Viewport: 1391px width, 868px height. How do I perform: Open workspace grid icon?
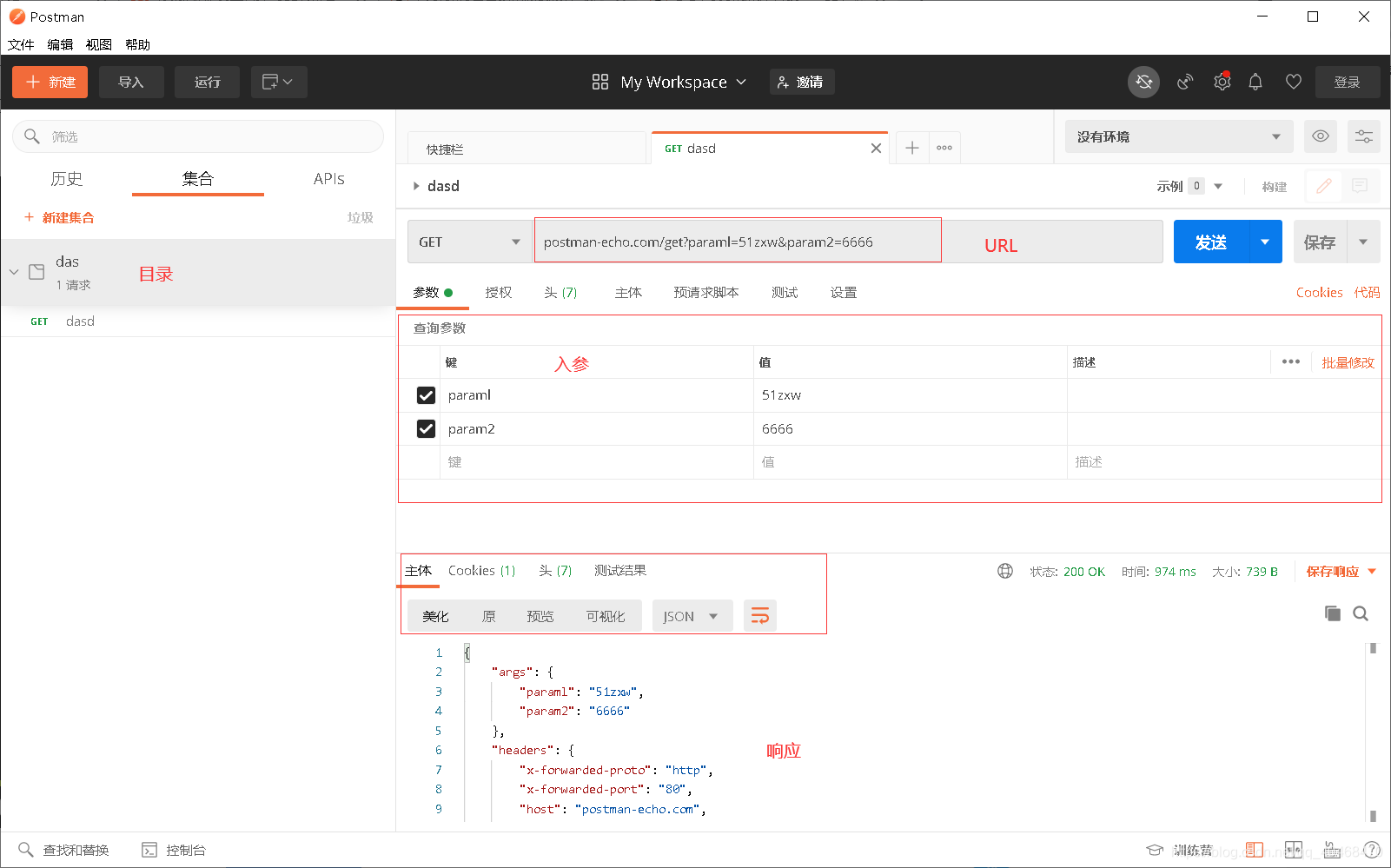(600, 82)
